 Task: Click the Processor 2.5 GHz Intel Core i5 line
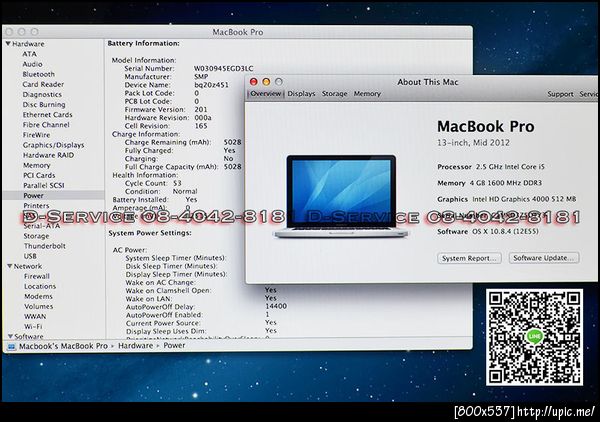click(x=491, y=167)
